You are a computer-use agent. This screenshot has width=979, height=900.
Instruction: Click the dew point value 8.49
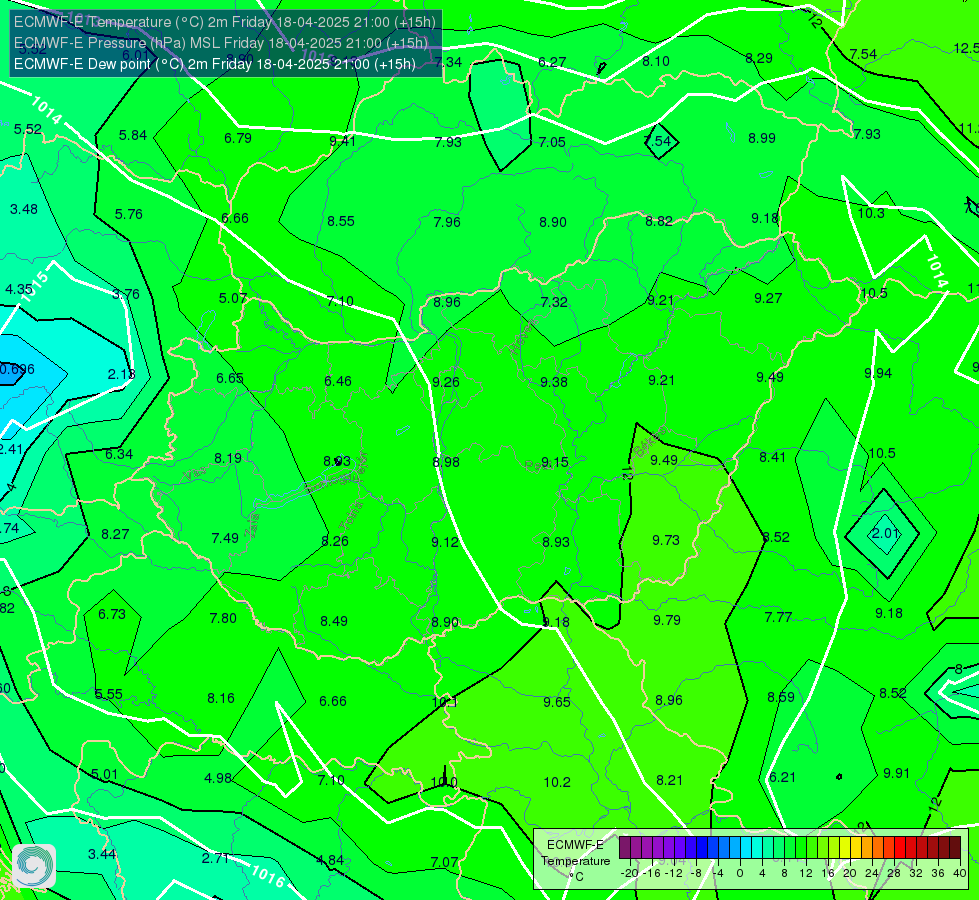[x=334, y=621]
